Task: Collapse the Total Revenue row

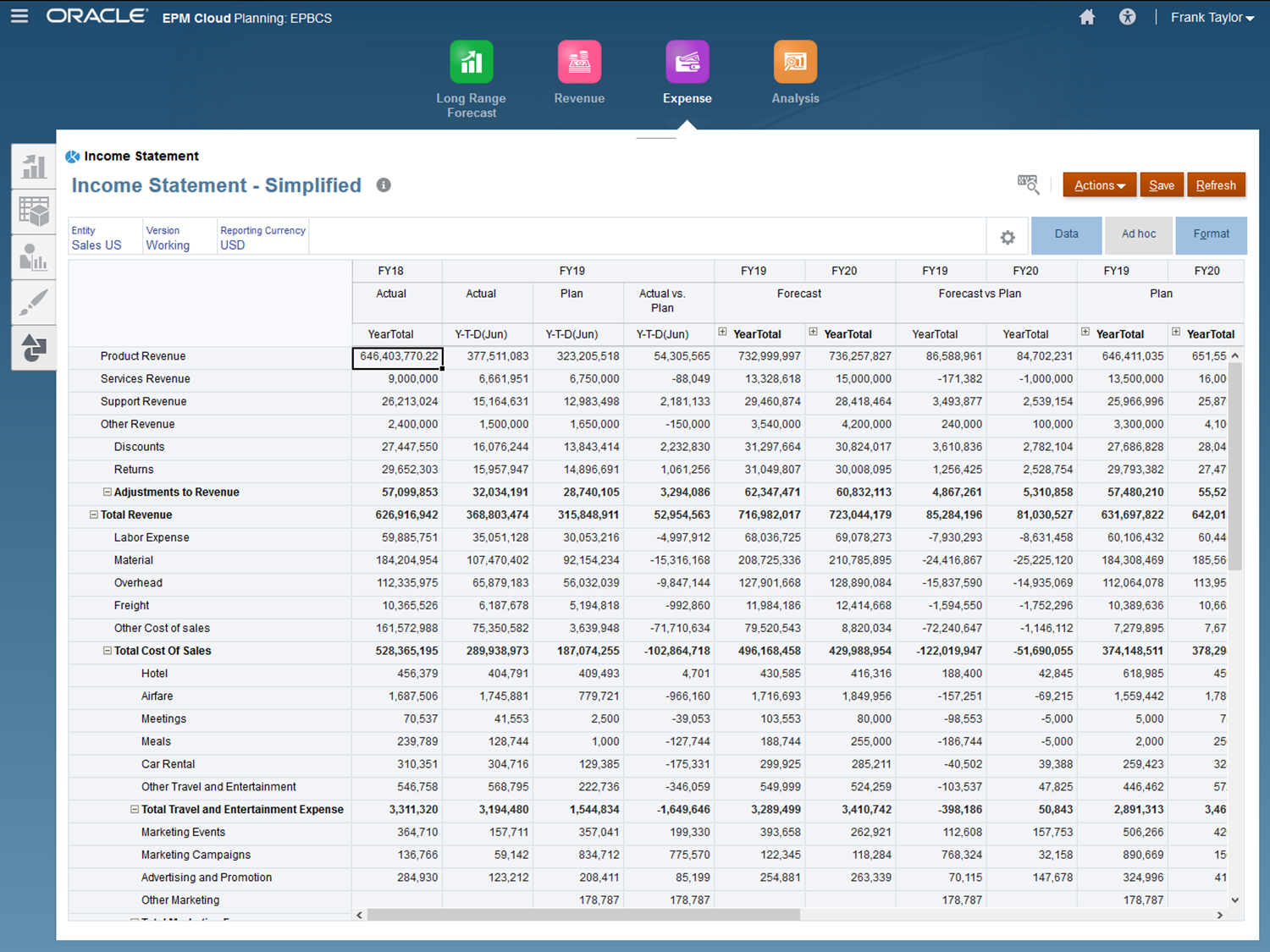Action: point(94,515)
